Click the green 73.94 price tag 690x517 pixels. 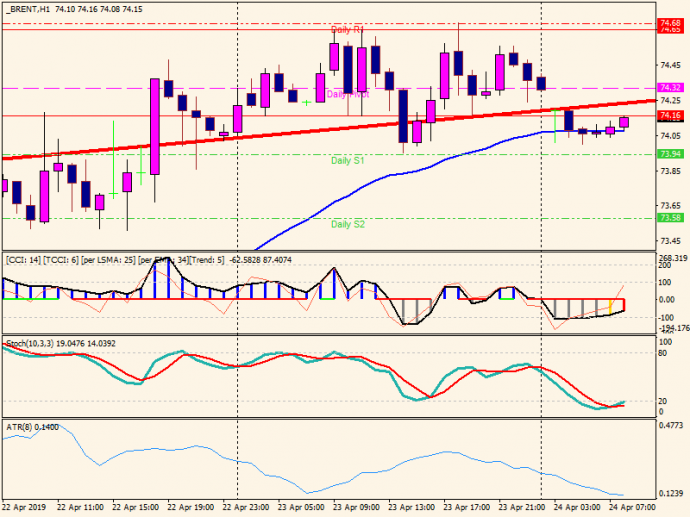tap(670, 154)
